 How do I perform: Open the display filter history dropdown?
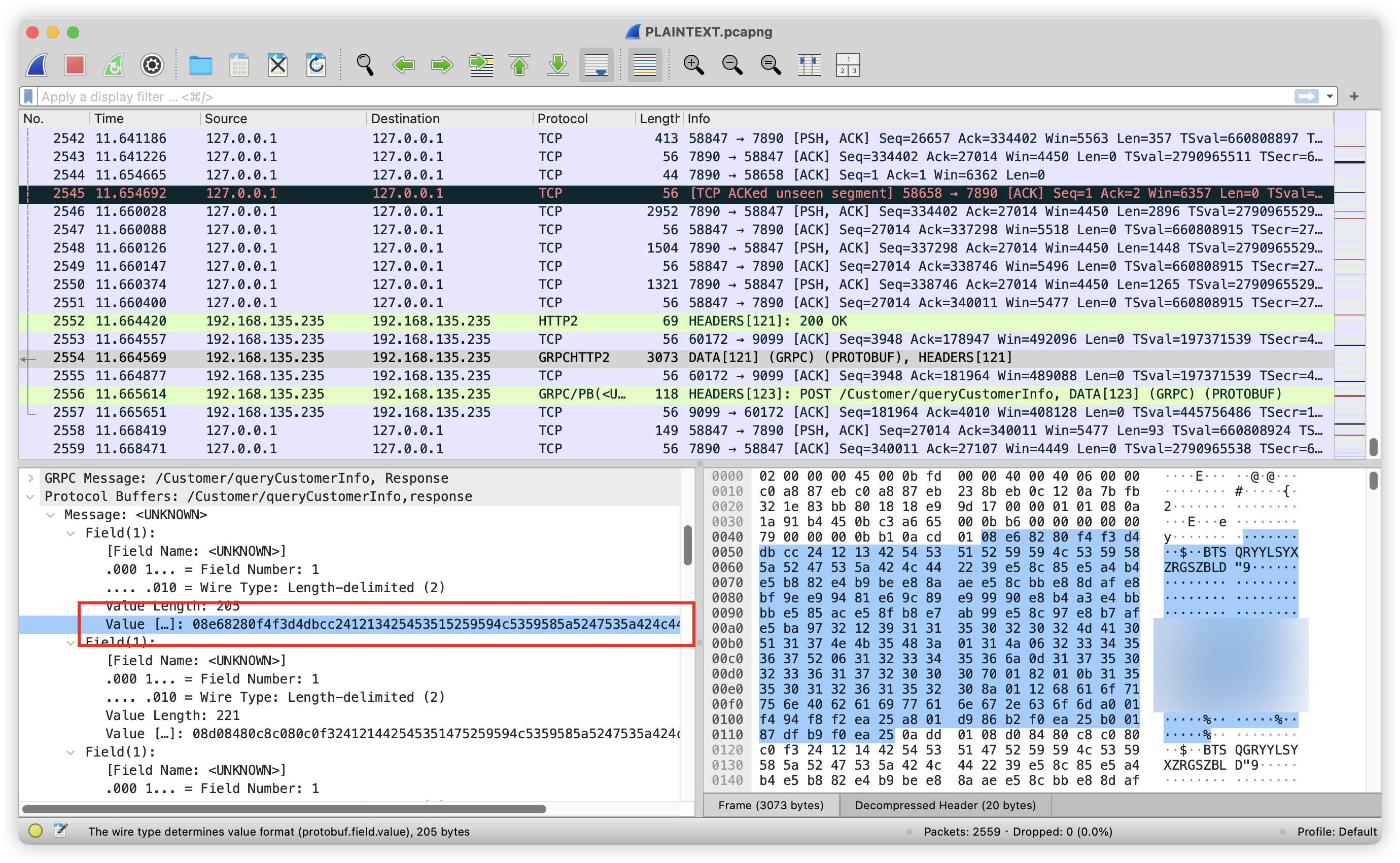point(1330,96)
